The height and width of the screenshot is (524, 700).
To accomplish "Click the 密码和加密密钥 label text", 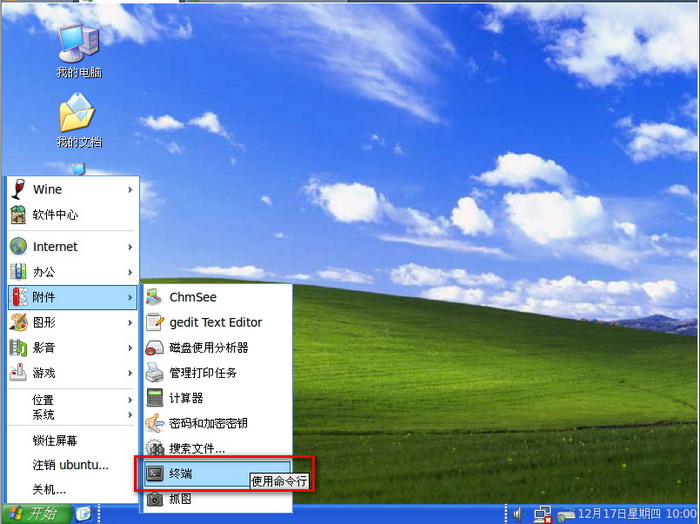I will point(208,423).
